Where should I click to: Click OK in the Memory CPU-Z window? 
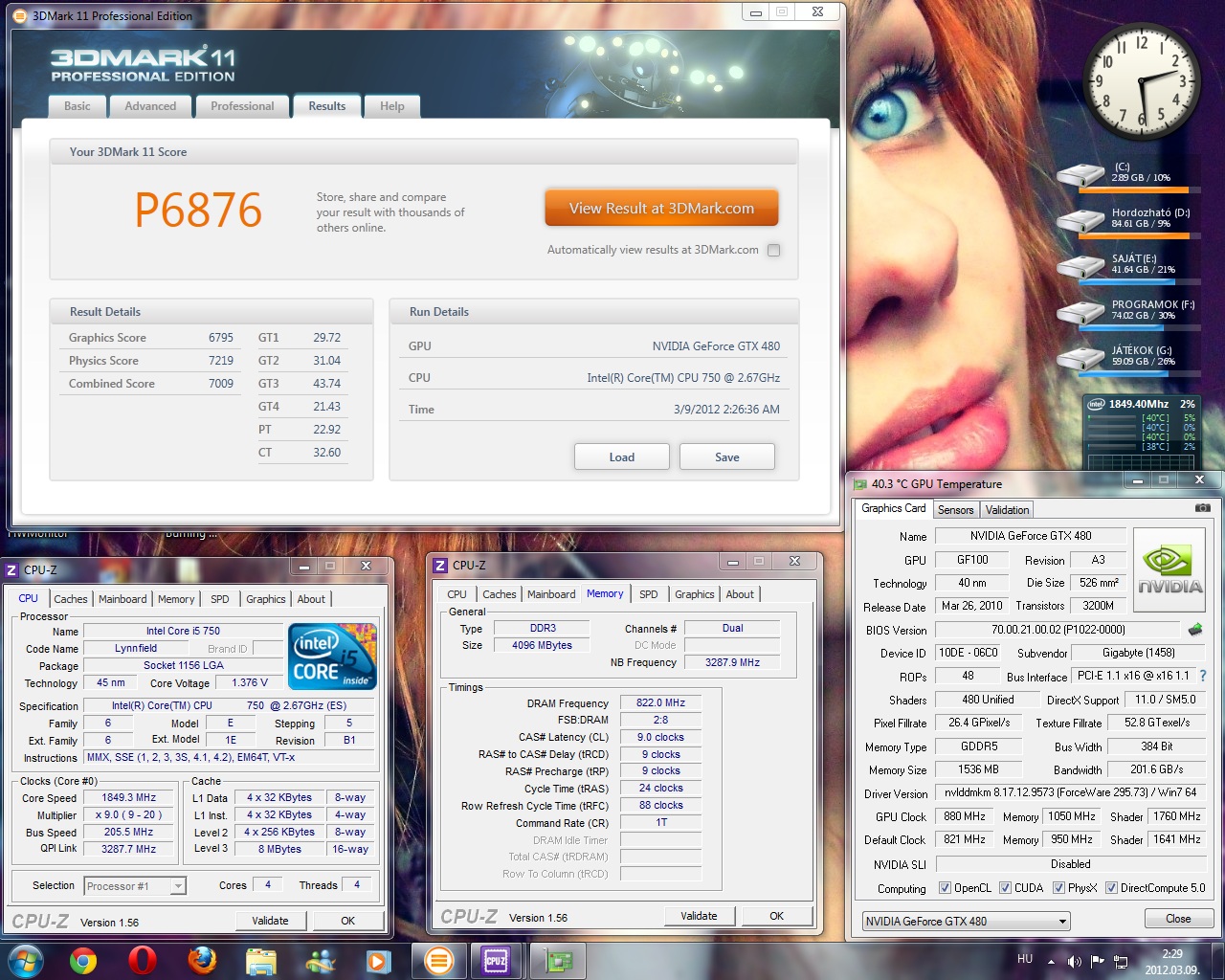point(777,916)
